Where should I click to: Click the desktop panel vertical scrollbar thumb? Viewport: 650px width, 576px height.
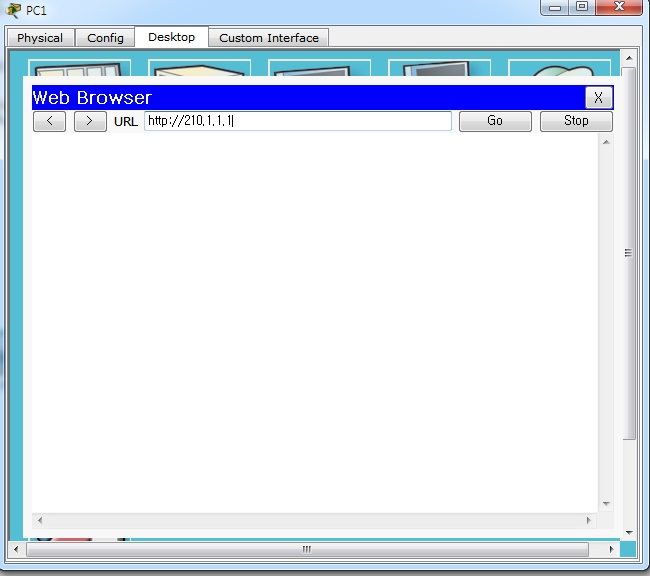628,253
